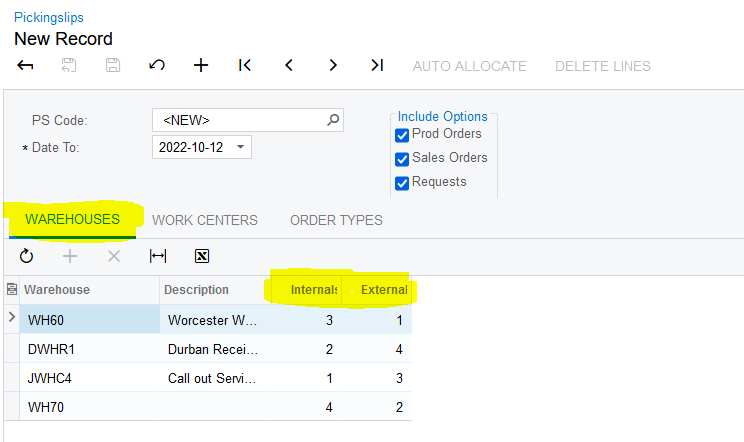Switch to the Work Centers tab
744x442 pixels.
[x=204, y=220]
